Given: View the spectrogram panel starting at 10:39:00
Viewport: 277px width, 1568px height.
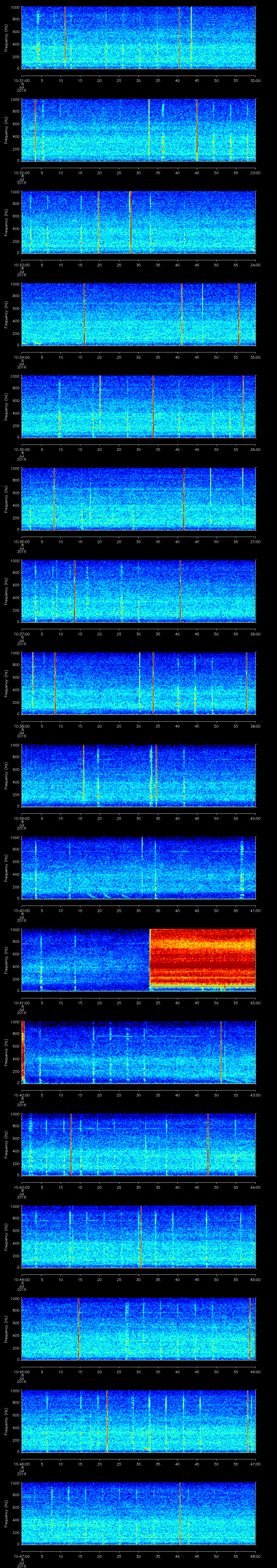Looking at the screenshot, I should point(138,776).
